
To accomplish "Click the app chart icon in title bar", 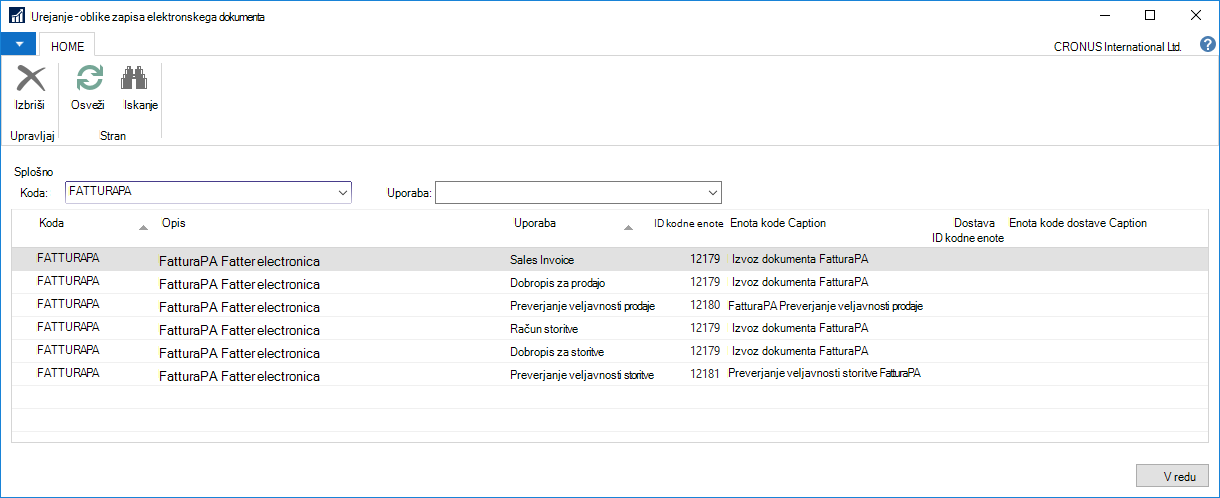I will [x=16, y=16].
